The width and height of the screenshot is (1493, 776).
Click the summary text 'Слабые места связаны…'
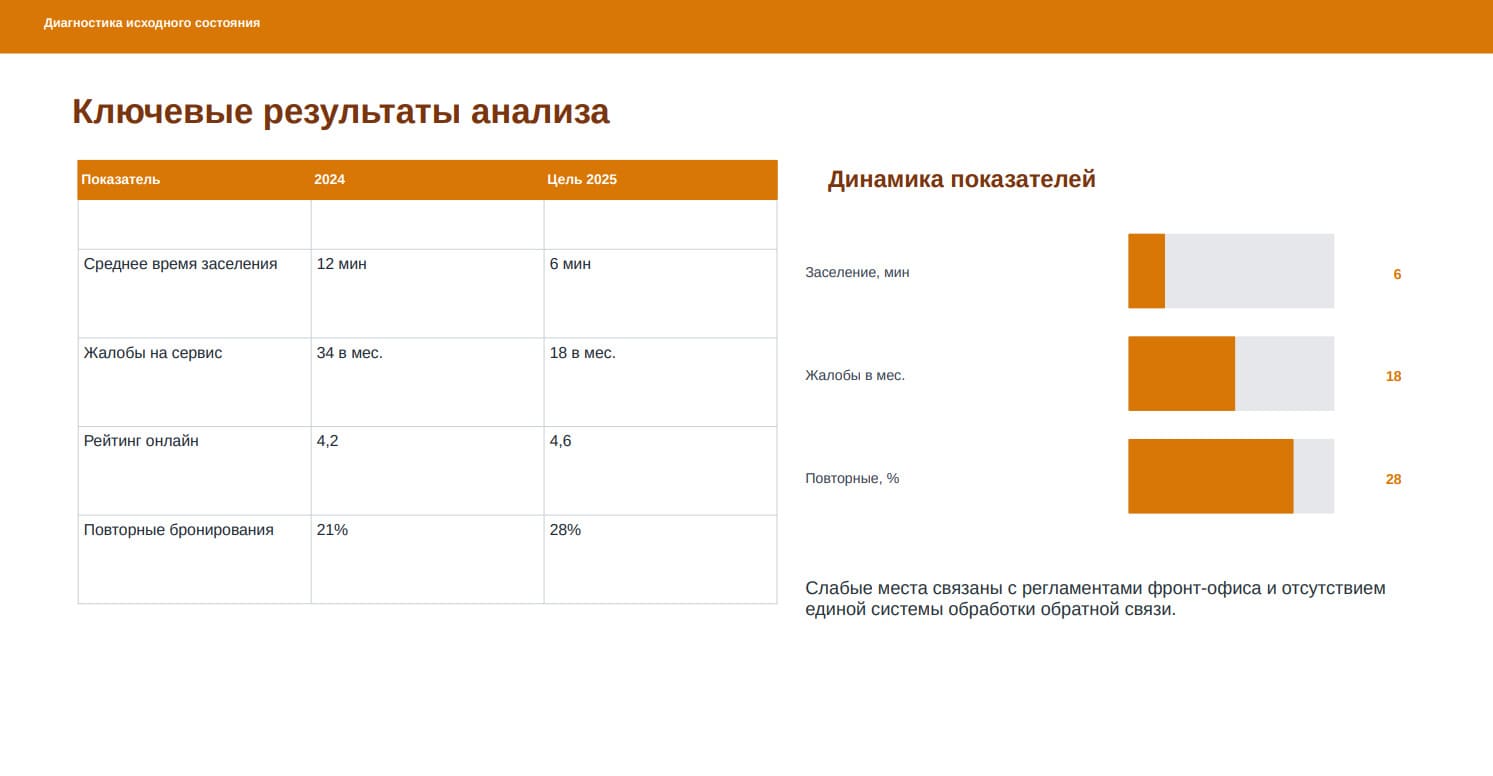pyautogui.click(x=1095, y=598)
